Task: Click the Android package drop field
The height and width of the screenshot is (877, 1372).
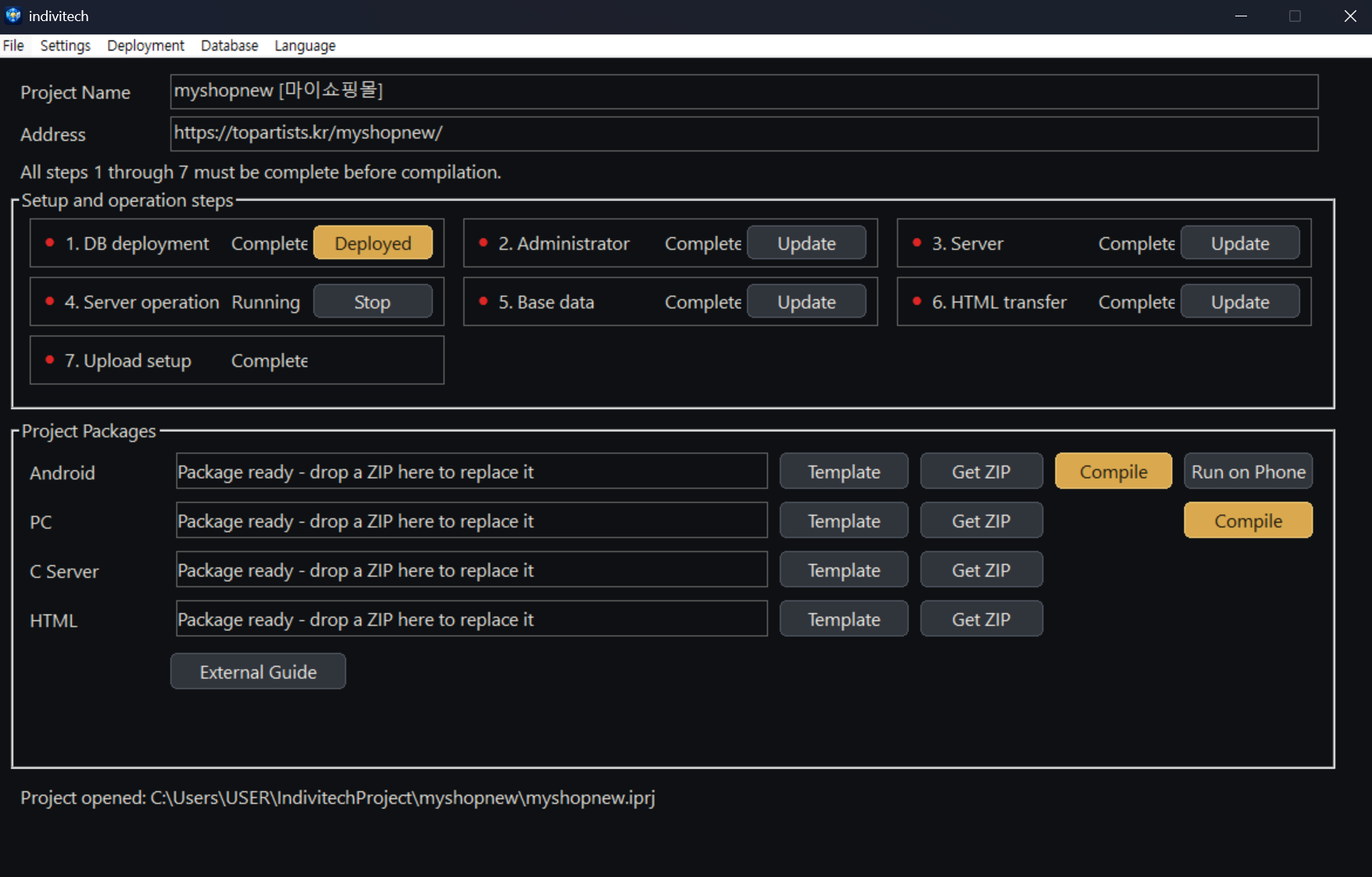Action: click(x=472, y=471)
